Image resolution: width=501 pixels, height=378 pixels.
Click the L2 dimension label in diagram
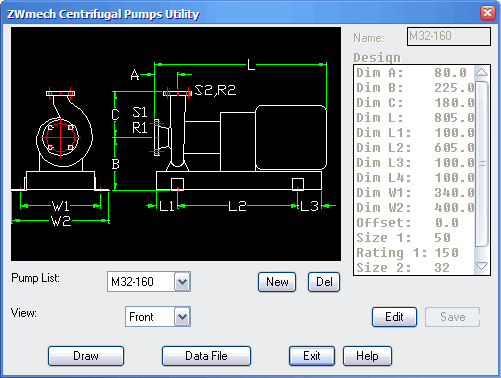click(x=237, y=206)
